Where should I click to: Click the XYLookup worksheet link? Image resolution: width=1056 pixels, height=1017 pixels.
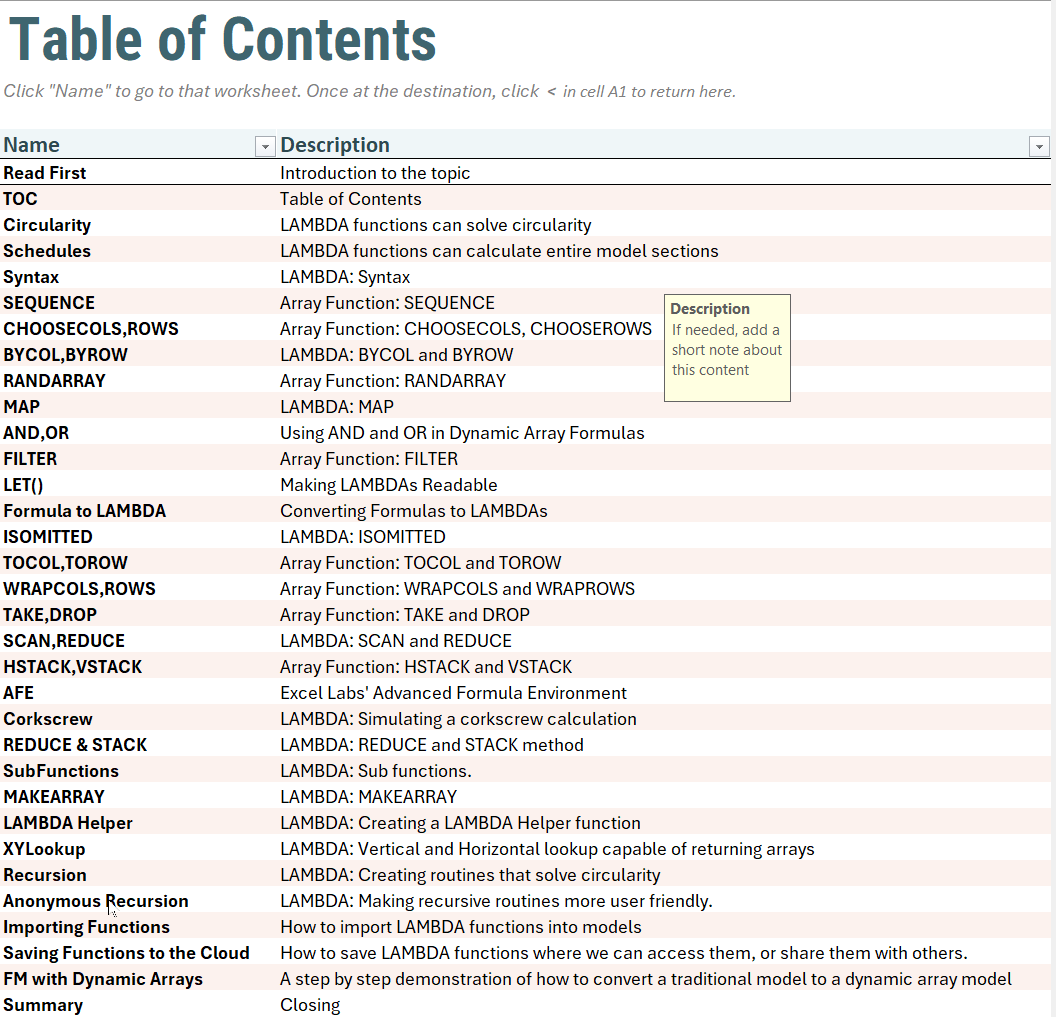tap(44, 849)
